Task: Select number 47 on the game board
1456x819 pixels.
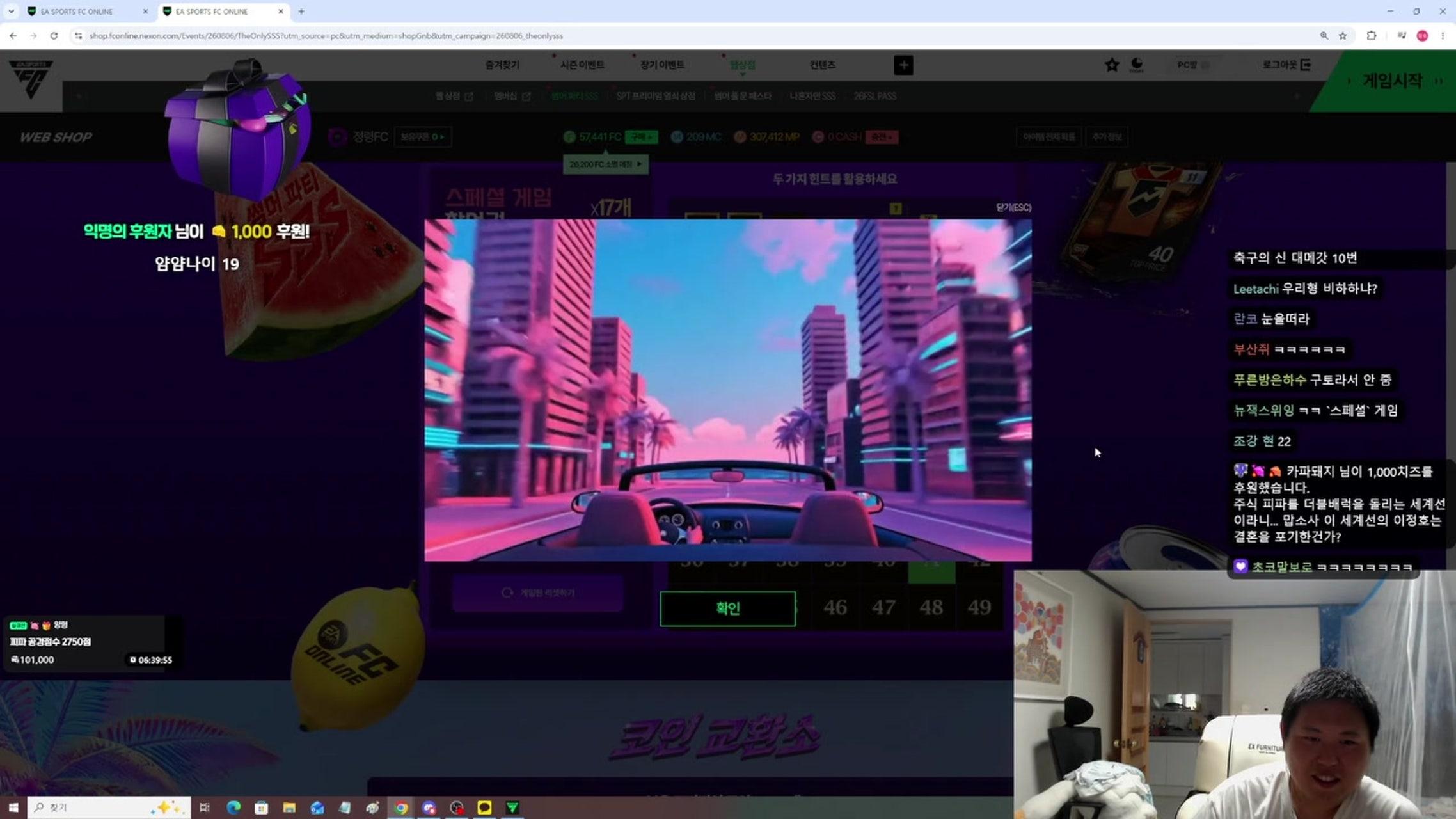Action: pos(883,607)
